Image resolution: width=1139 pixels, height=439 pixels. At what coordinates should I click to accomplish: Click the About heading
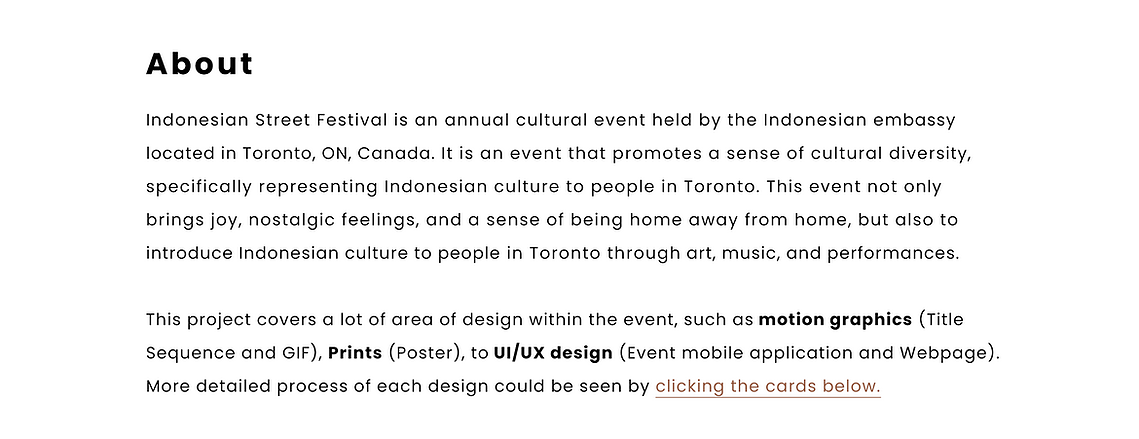click(x=200, y=64)
